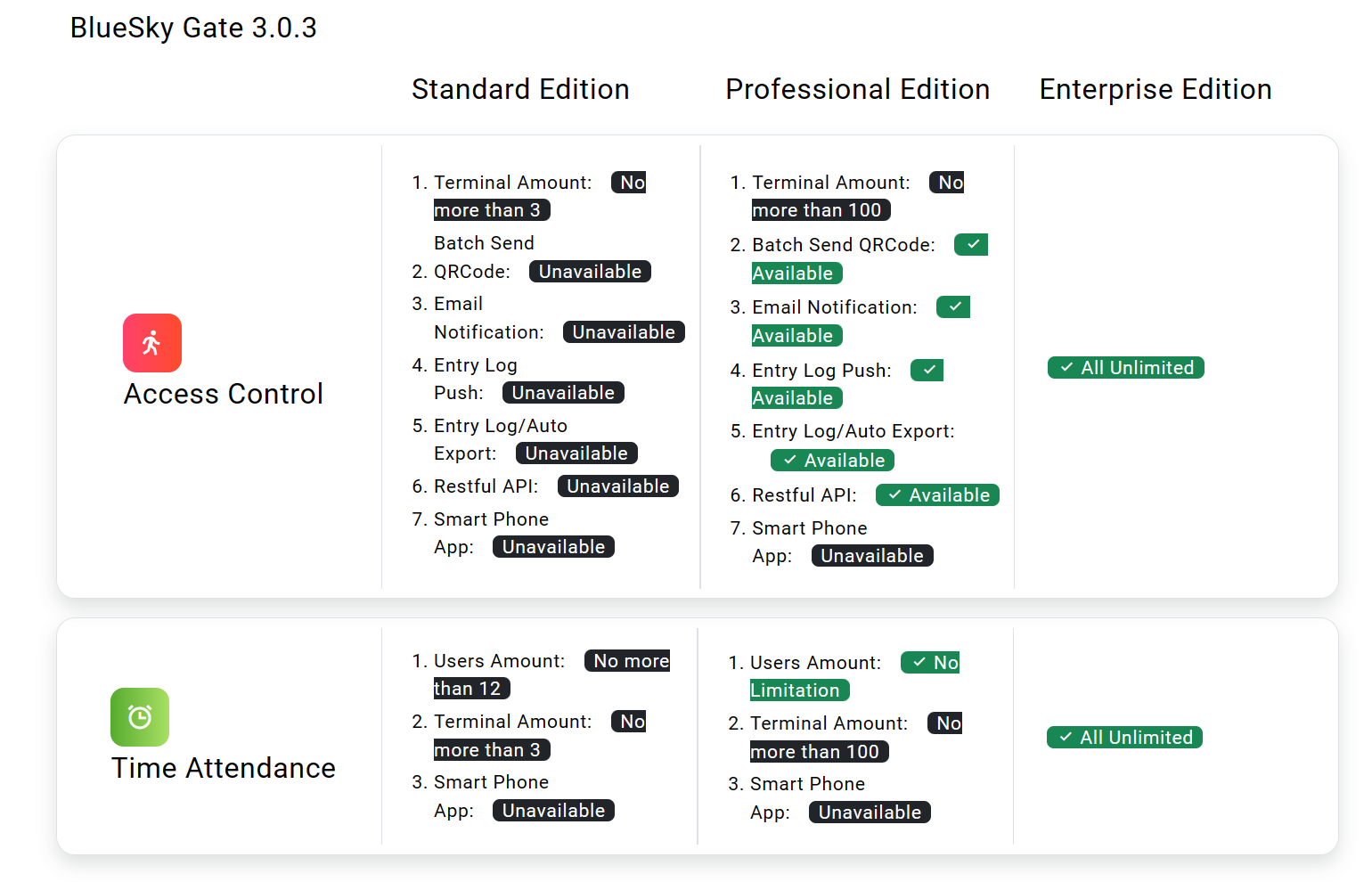Click the green Time Attendance clock icon
Image resolution: width=1372 pixels, height=882 pixels.
(140, 717)
